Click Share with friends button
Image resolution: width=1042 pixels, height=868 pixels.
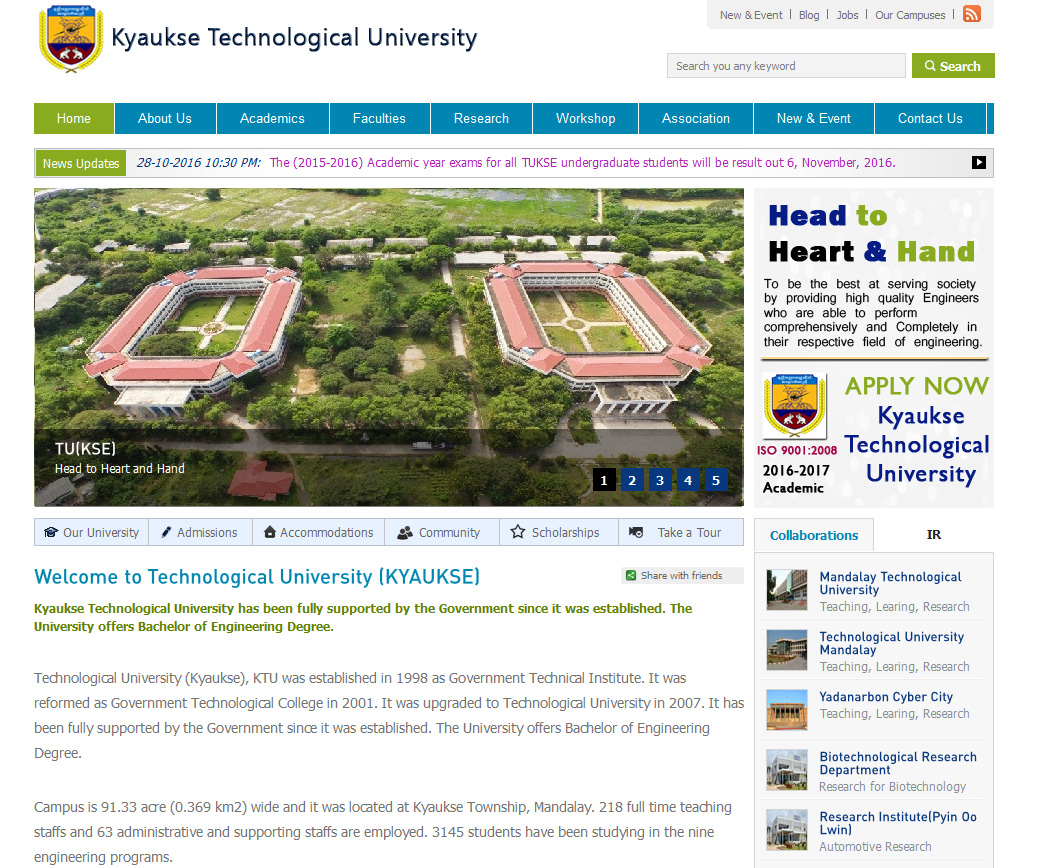click(681, 575)
